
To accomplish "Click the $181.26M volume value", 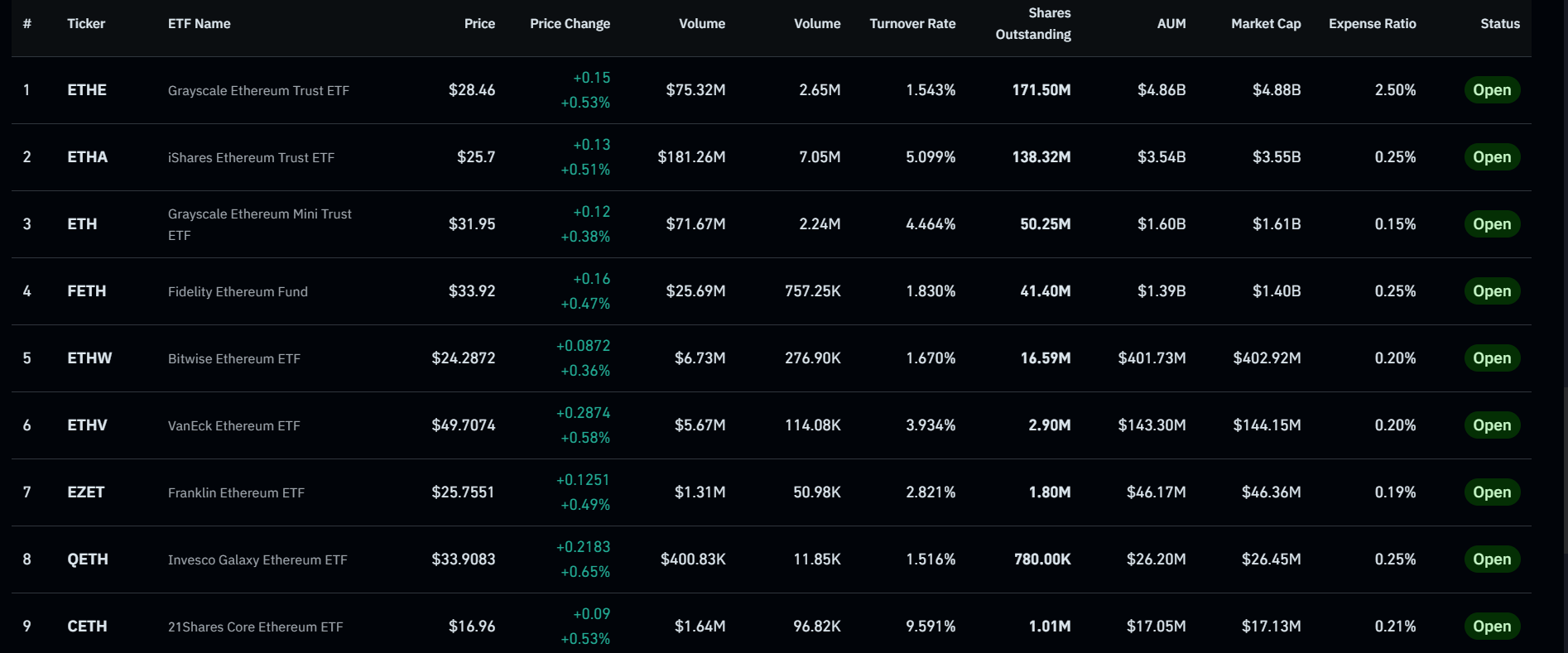I will coord(691,157).
